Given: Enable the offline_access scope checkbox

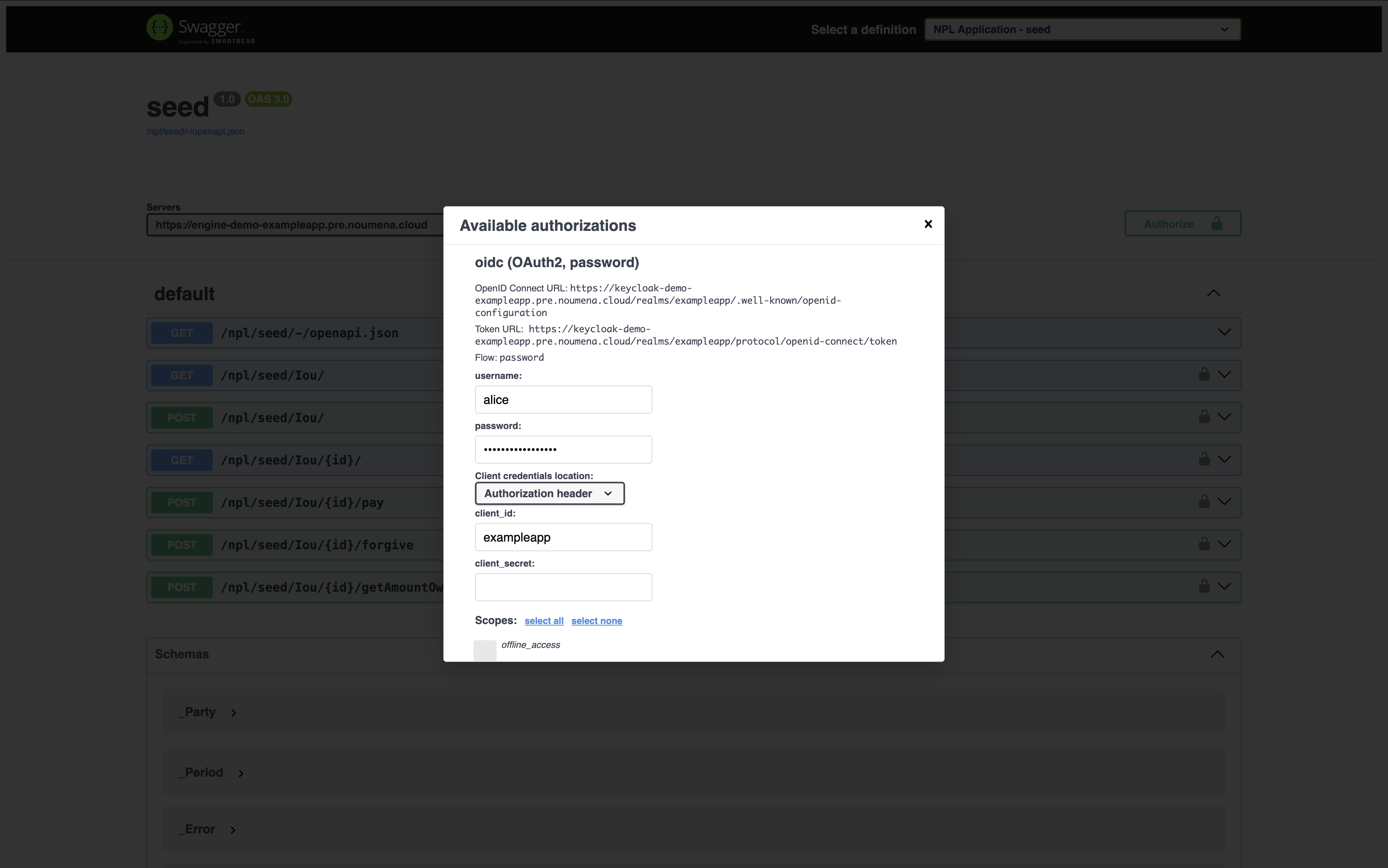Looking at the screenshot, I should click(x=485, y=651).
